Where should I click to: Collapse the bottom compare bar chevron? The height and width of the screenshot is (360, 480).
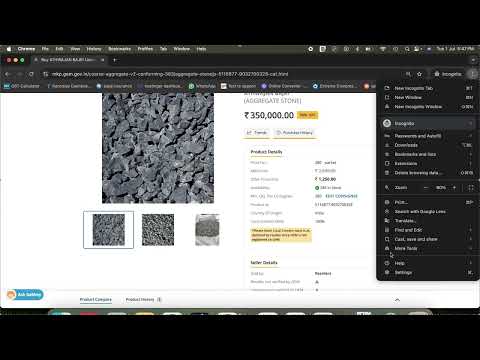(x=397, y=300)
